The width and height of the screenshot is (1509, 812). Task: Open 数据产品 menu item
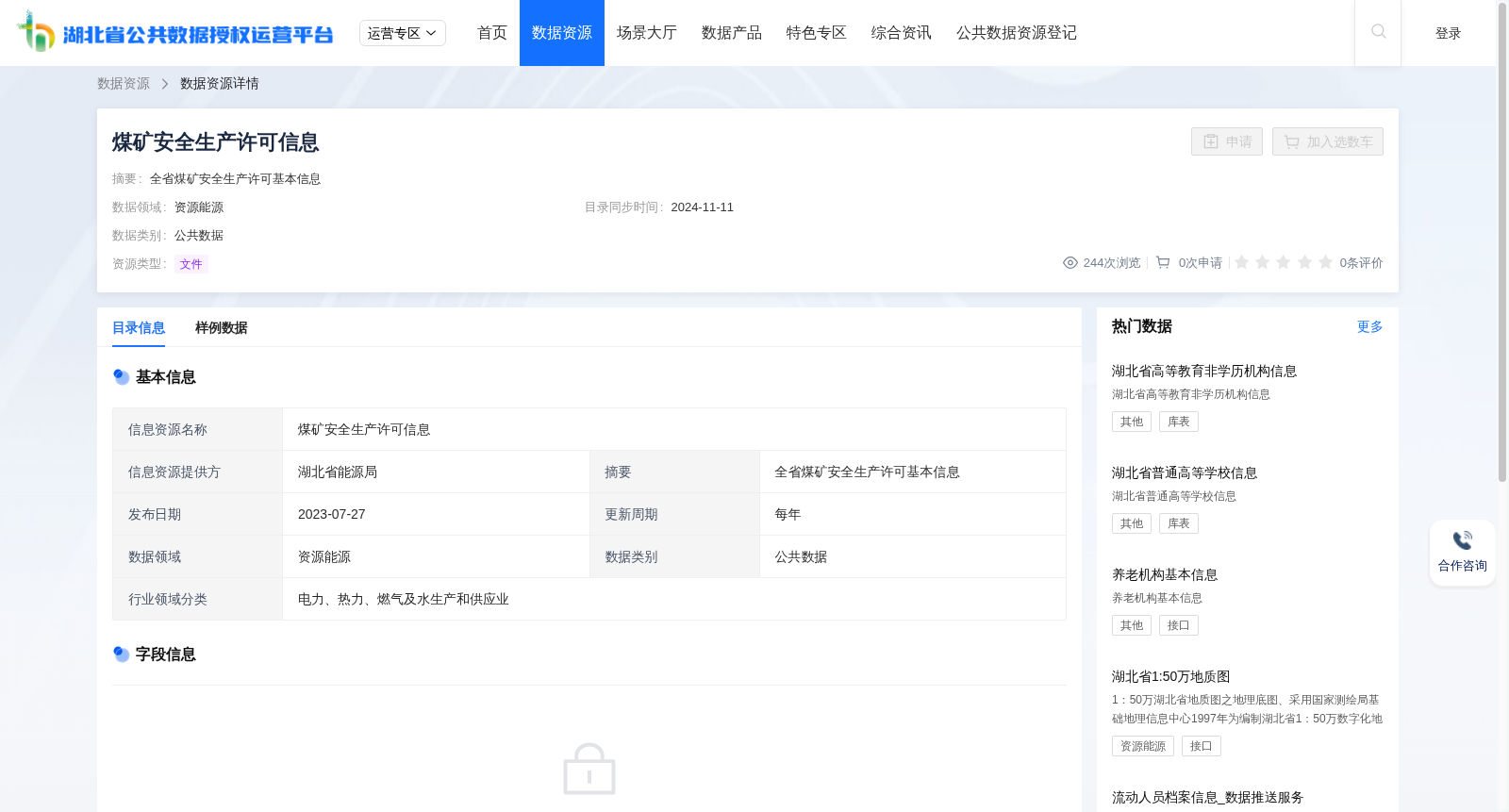[x=732, y=33]
